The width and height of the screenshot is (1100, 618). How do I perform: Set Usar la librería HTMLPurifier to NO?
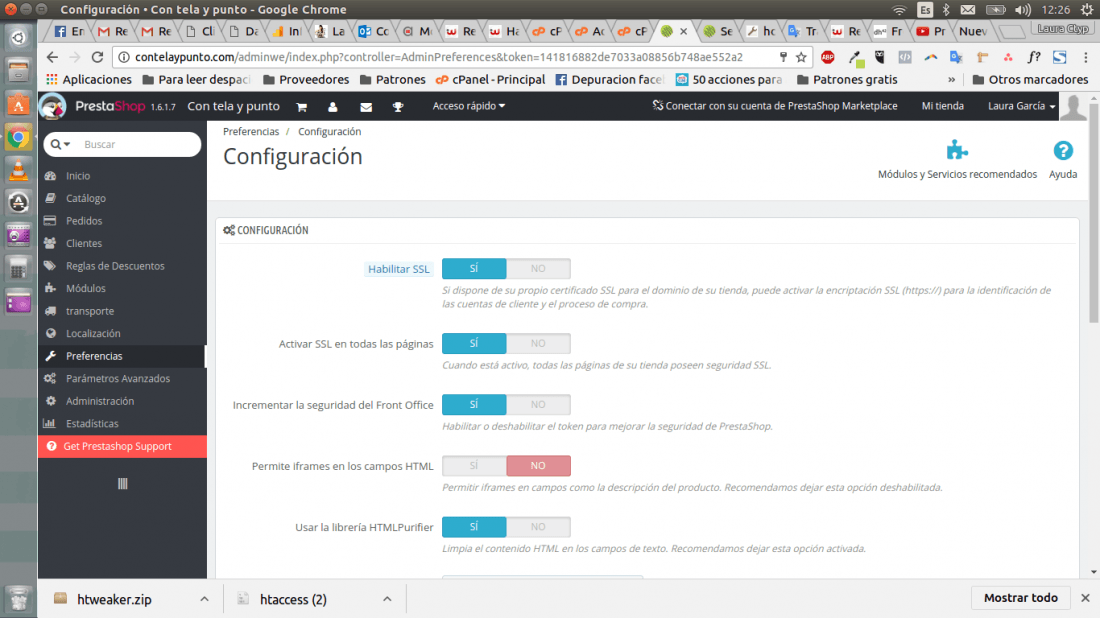[538, 527]
